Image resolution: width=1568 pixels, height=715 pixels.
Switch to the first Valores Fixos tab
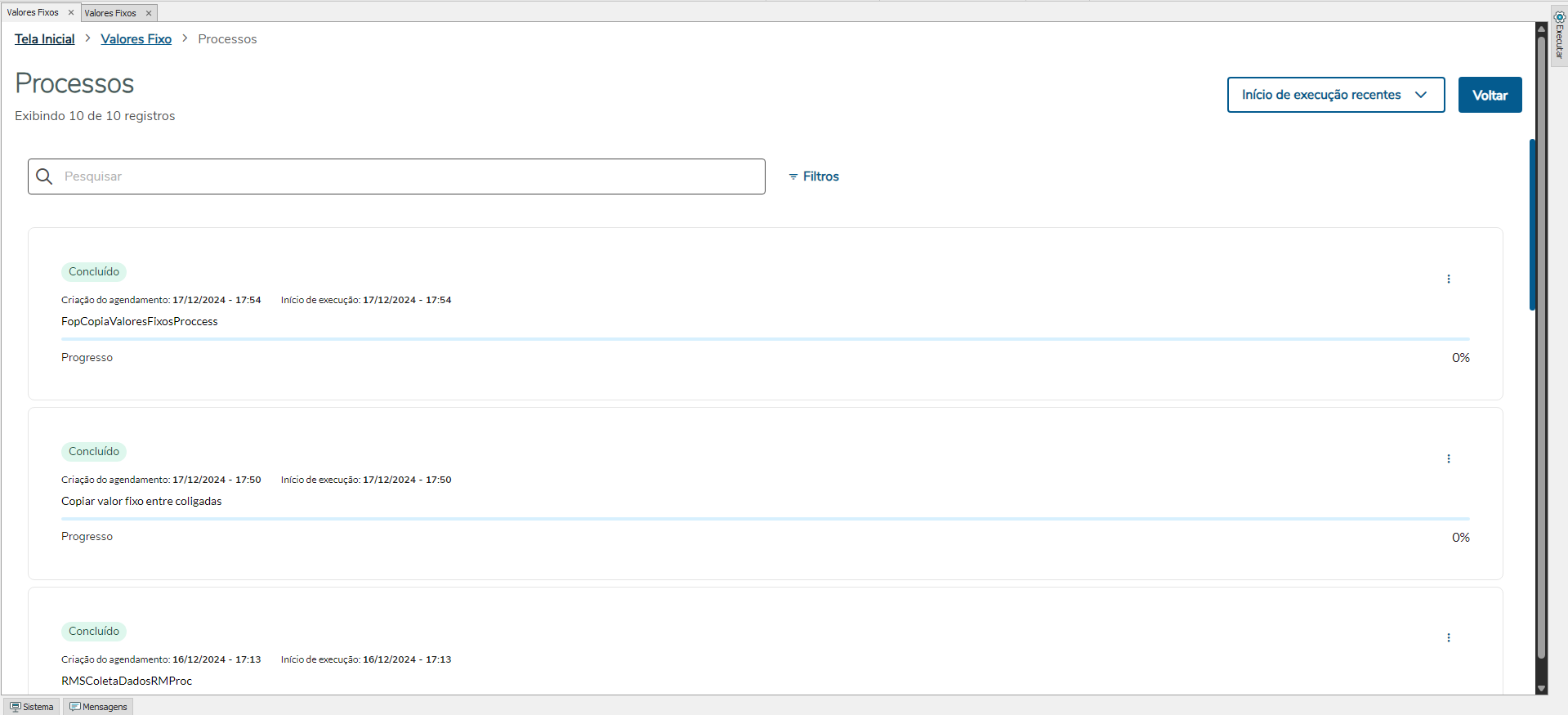pyautogui.click(x=33, y=12)
